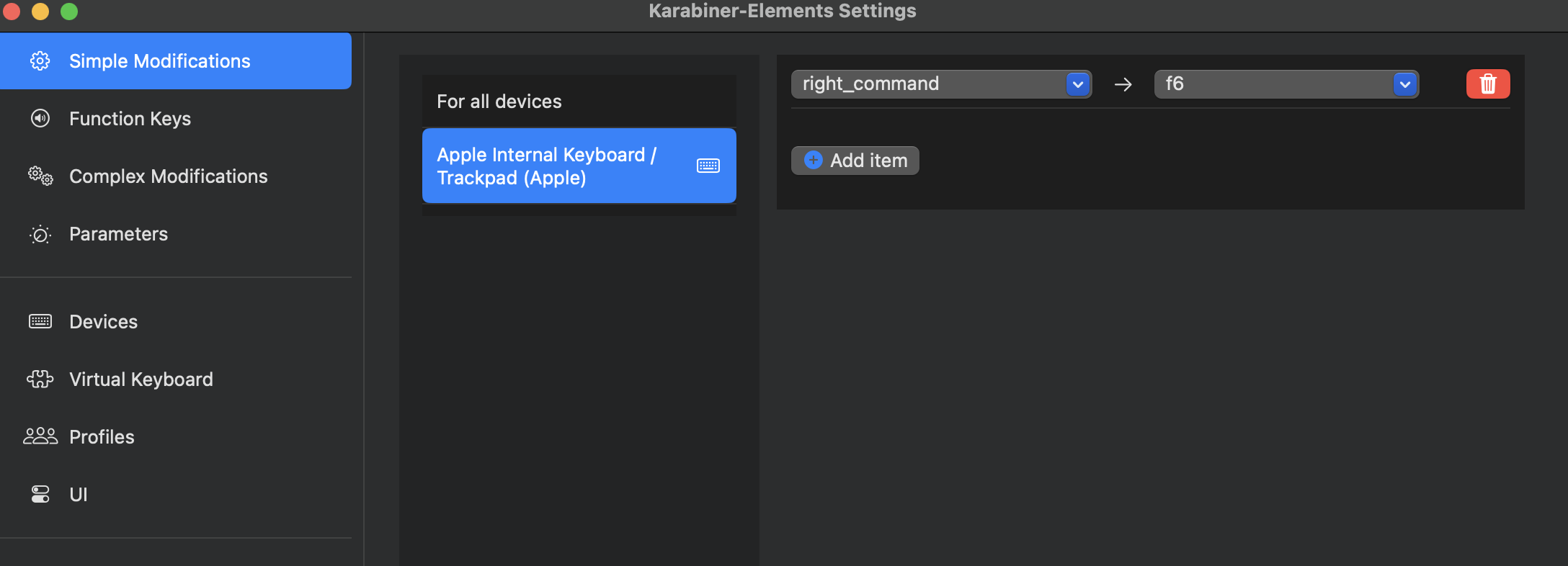Click the speaker icon beside Function Keys
Image resolution: width=1568 pixels, height=566 pixels.
tap(40, 118)
